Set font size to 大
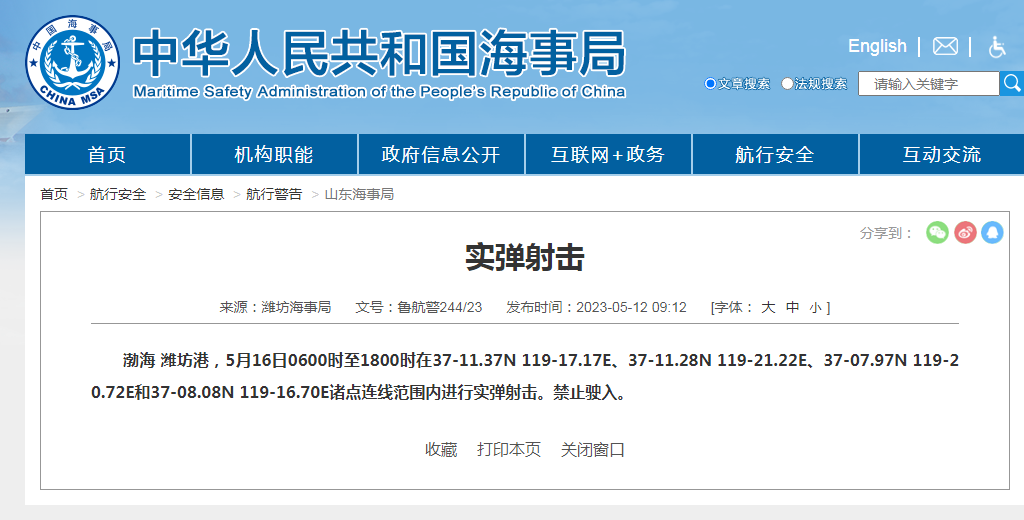Screen dimensions: 1024x520 pos(768,307)
